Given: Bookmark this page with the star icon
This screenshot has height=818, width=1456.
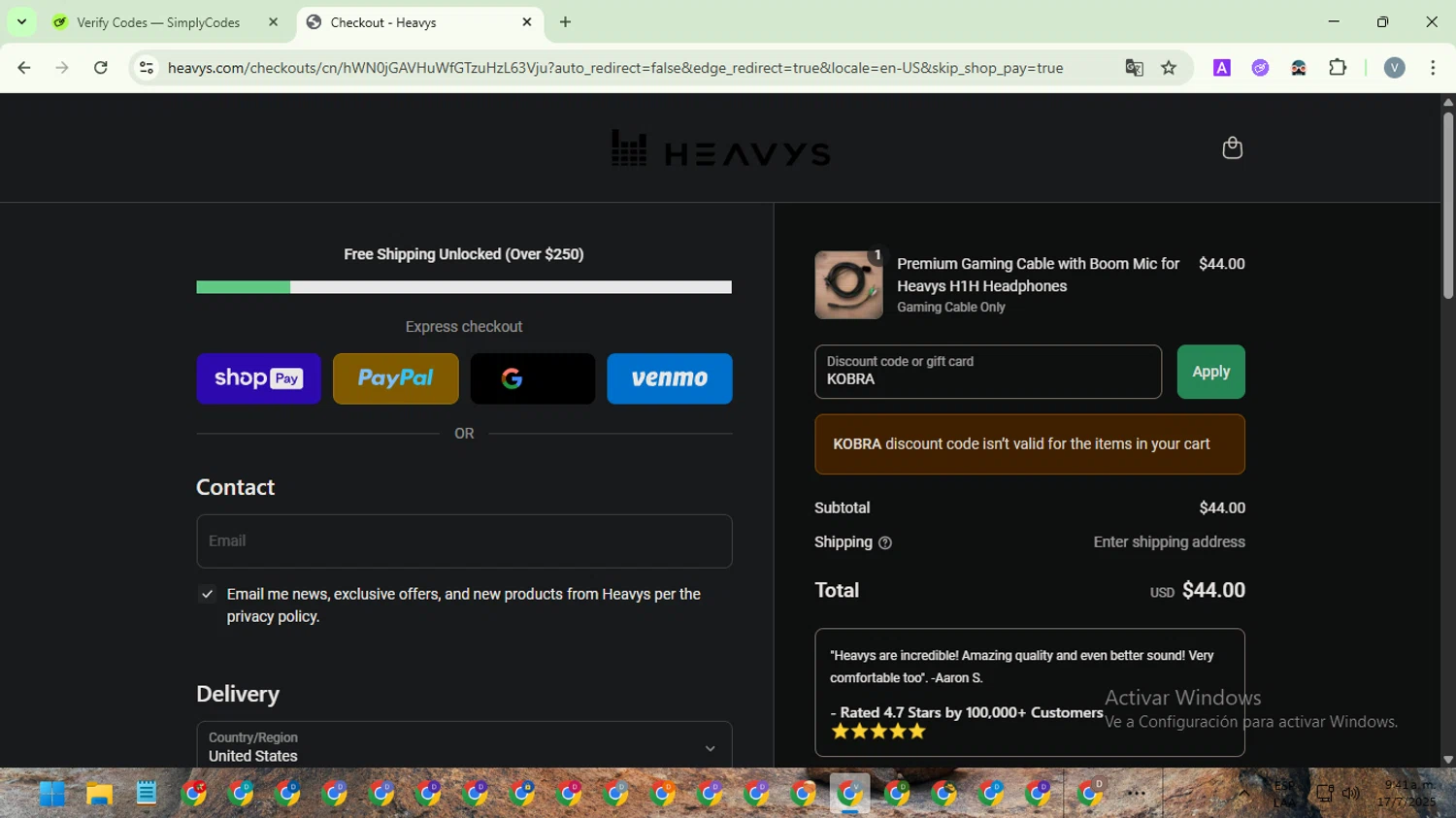Looking at the screenshot, I should [x=1169, y=68].
